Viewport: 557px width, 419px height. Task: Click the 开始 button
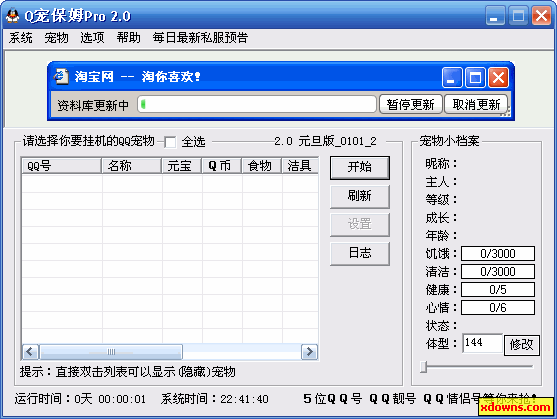[360, 167]
